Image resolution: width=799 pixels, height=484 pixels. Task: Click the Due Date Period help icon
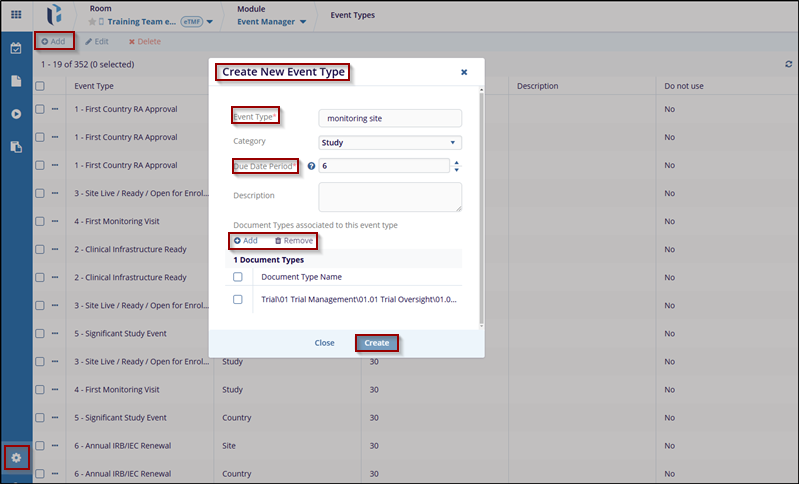coord(311,166)
